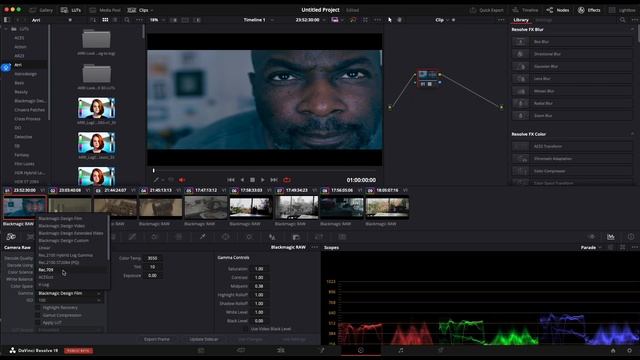The height and width of the screenshot is (360, 640).
Task: Collapse the Resolve FX Color section
Action: pos(633,134)
